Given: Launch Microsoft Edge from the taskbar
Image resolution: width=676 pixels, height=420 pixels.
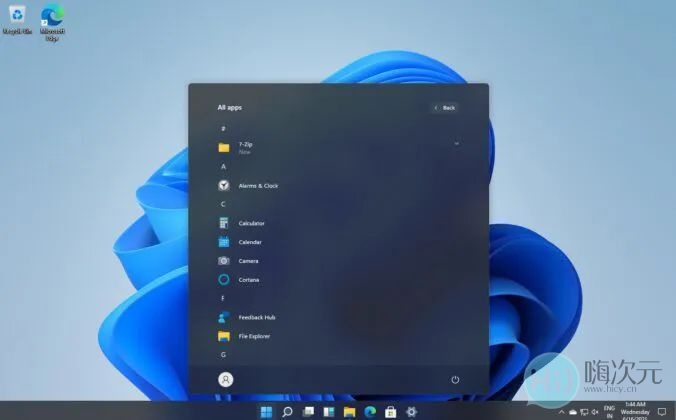Looking at the screenshot, I should coord(370,412).
